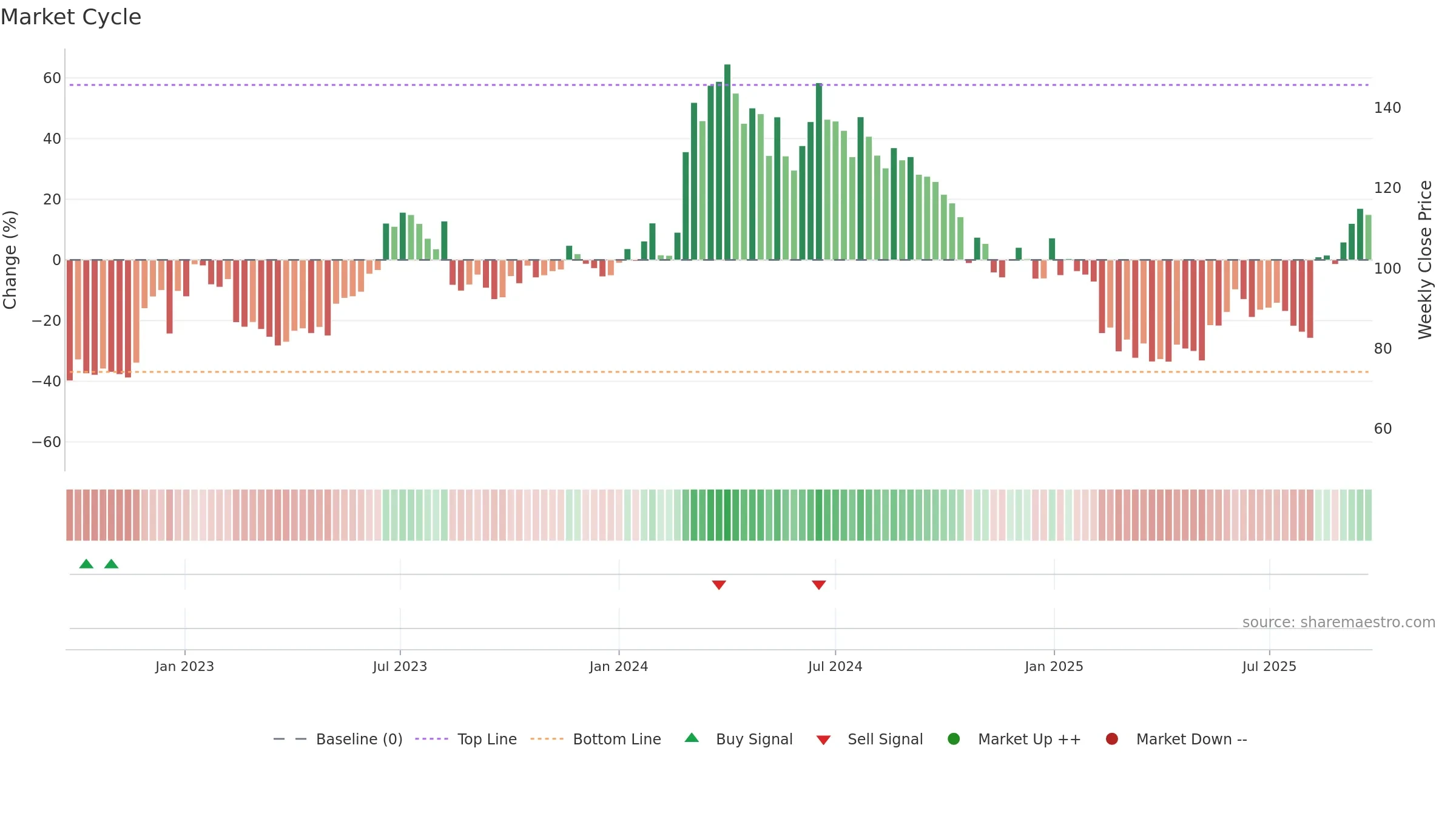Viewport: 1456px width, 819px height.
Task: Toggle the Baseline (0) legend entry
Action: [338, 739]
